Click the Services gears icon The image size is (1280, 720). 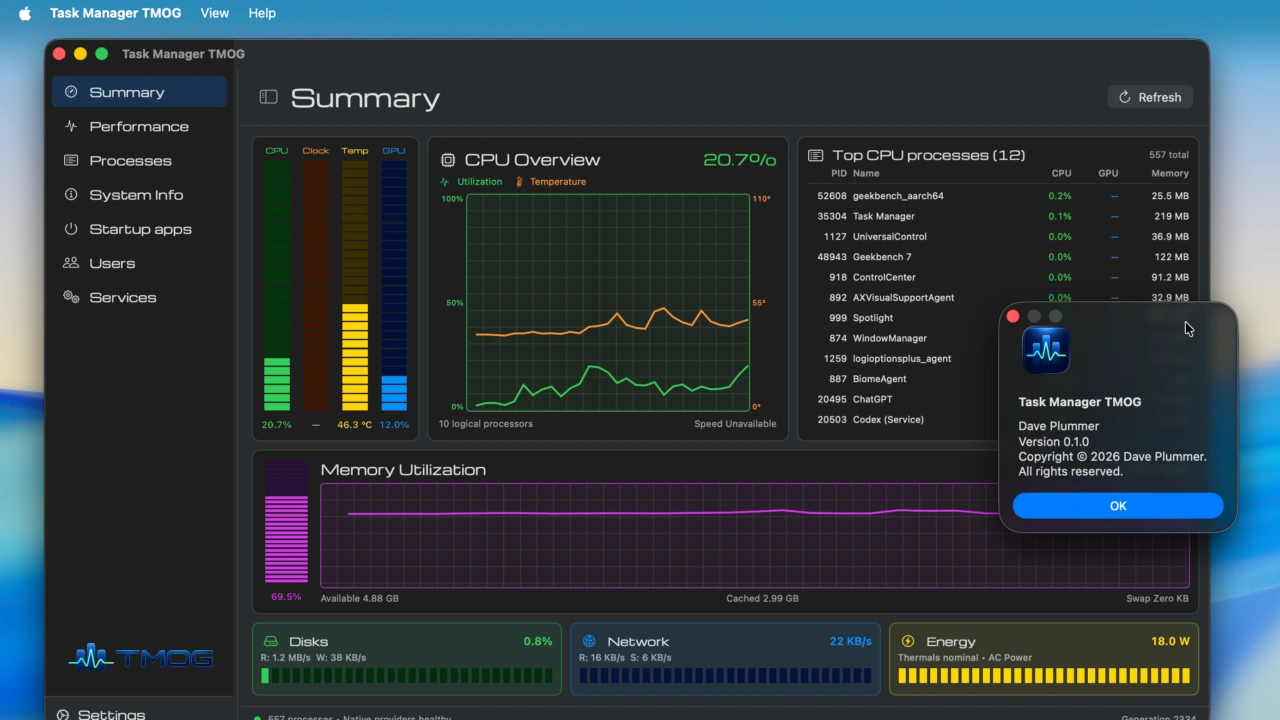point(71,297)
